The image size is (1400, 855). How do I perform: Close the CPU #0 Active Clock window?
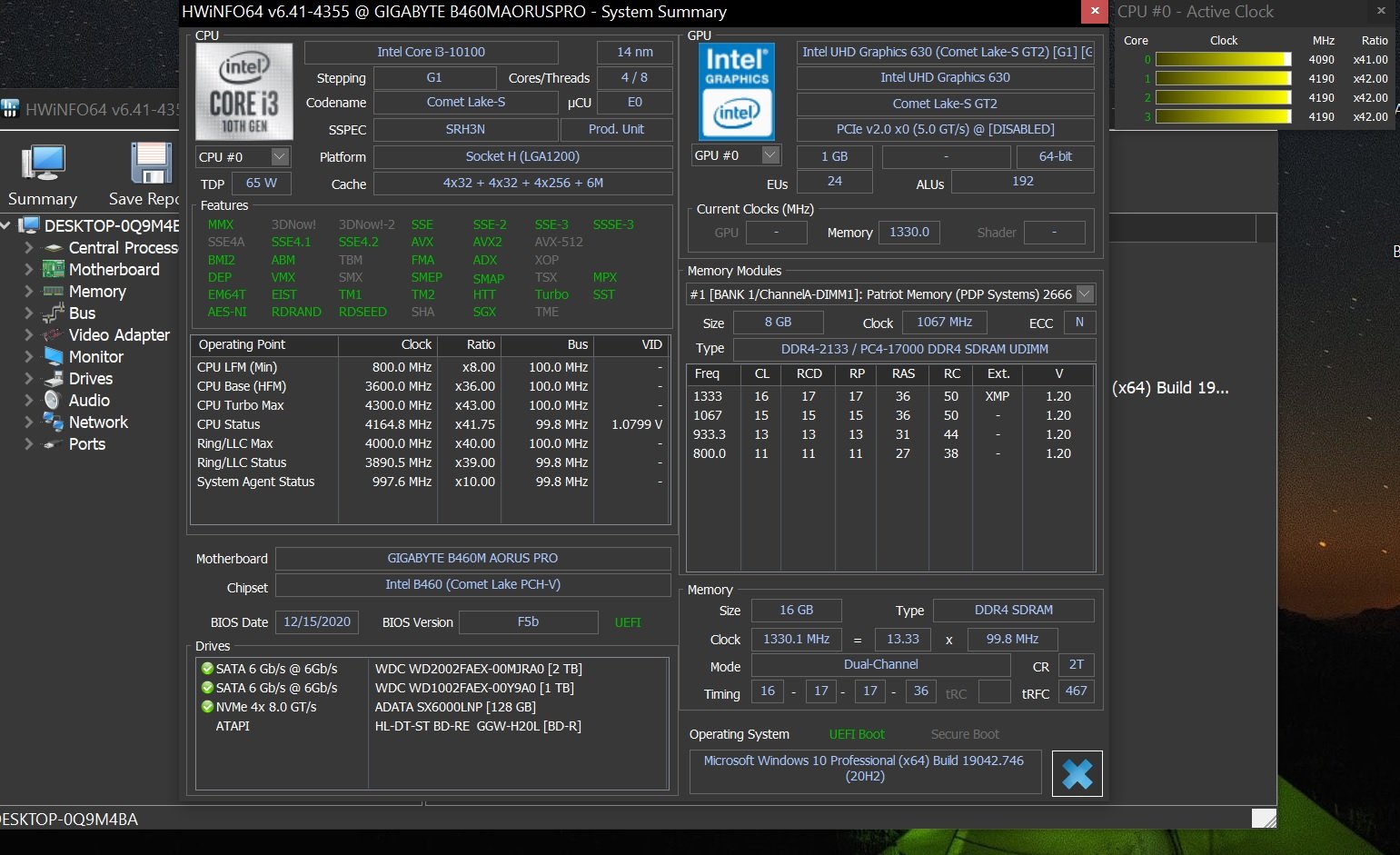tap(1381, 11)
